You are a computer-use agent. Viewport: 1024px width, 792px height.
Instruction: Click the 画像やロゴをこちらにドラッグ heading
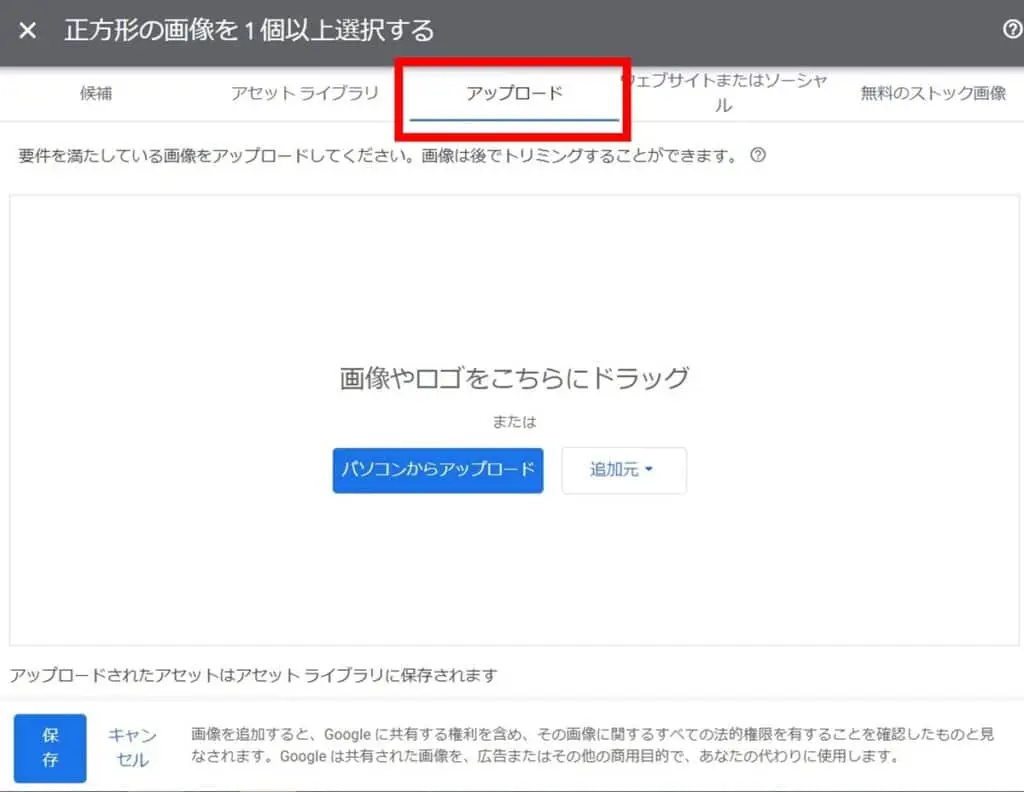(x=514, y=378)
